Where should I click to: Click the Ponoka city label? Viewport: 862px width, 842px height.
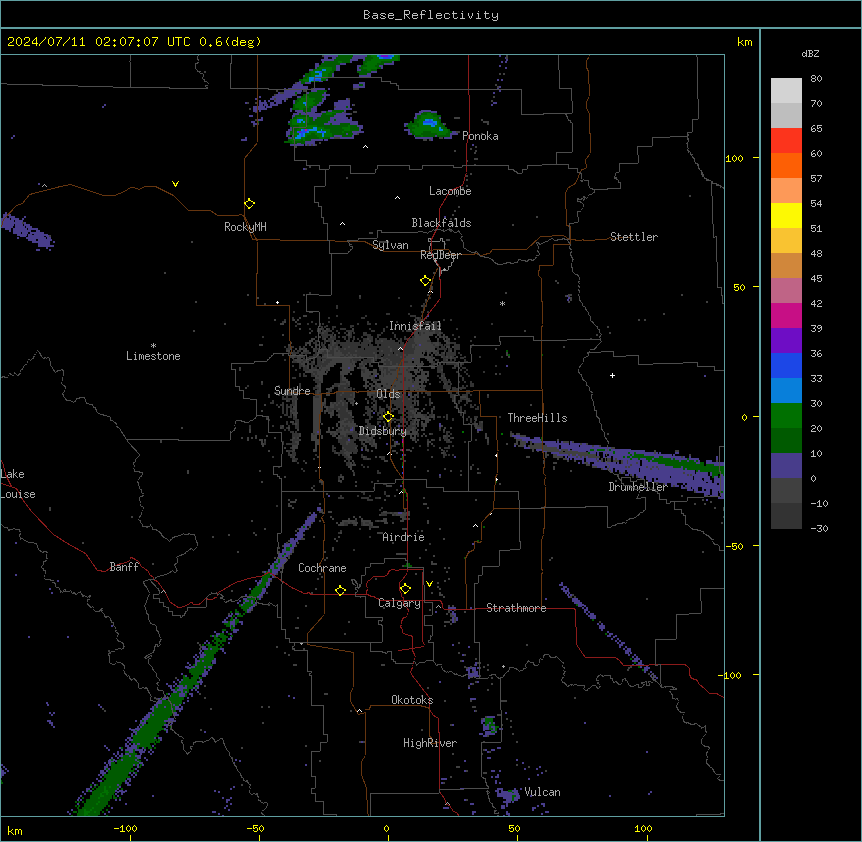(480, 136)
